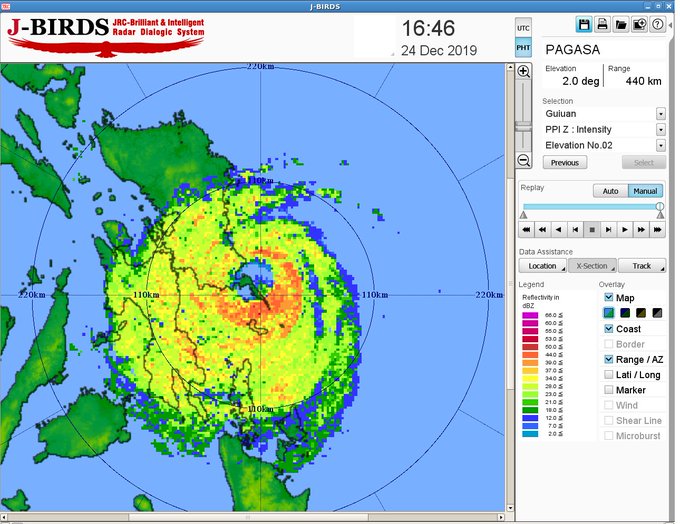Enable the Lati / Long overlay checkbox

(609, 374)
